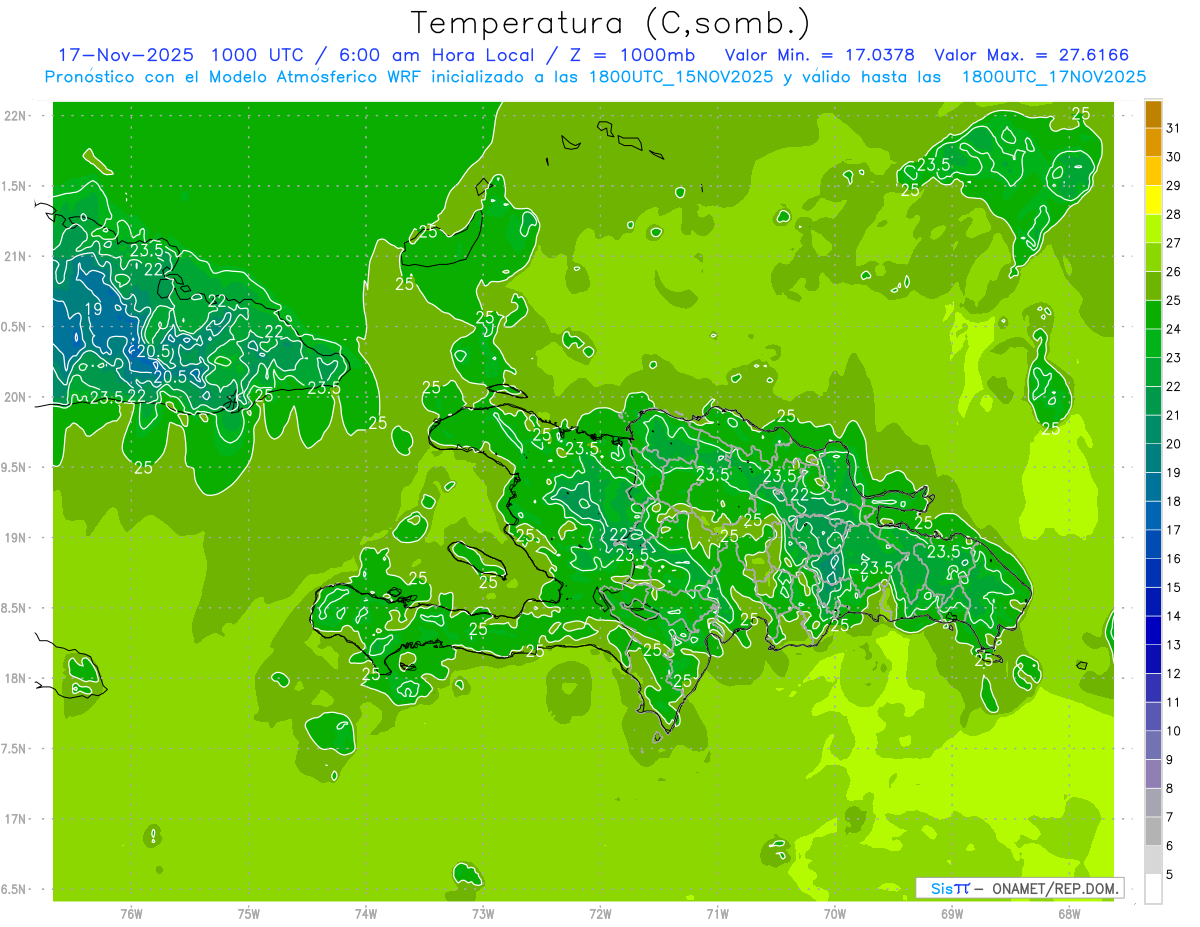Click the '70W' longitude axis label
Screen dimensions: 1200x927
[835, 913]
